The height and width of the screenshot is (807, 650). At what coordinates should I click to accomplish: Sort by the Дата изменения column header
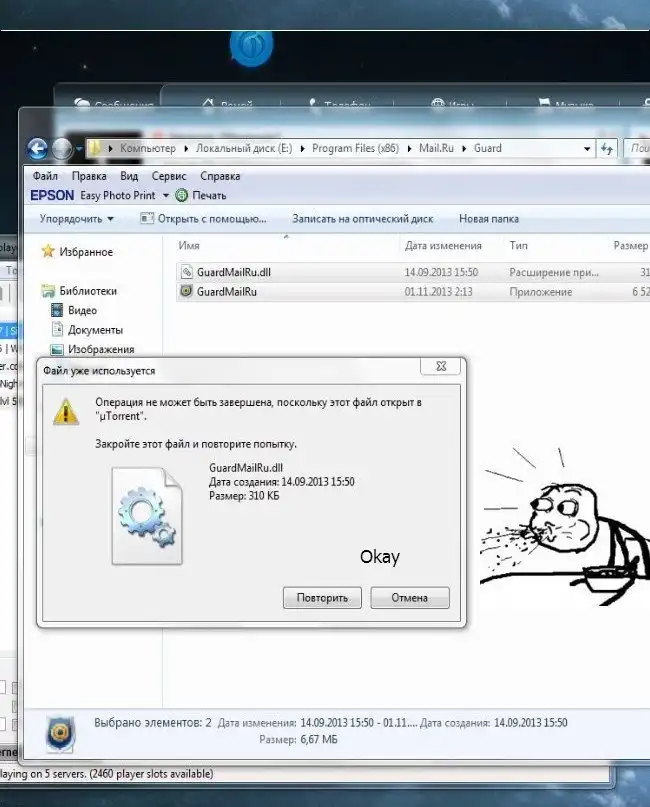coord(443,246)
